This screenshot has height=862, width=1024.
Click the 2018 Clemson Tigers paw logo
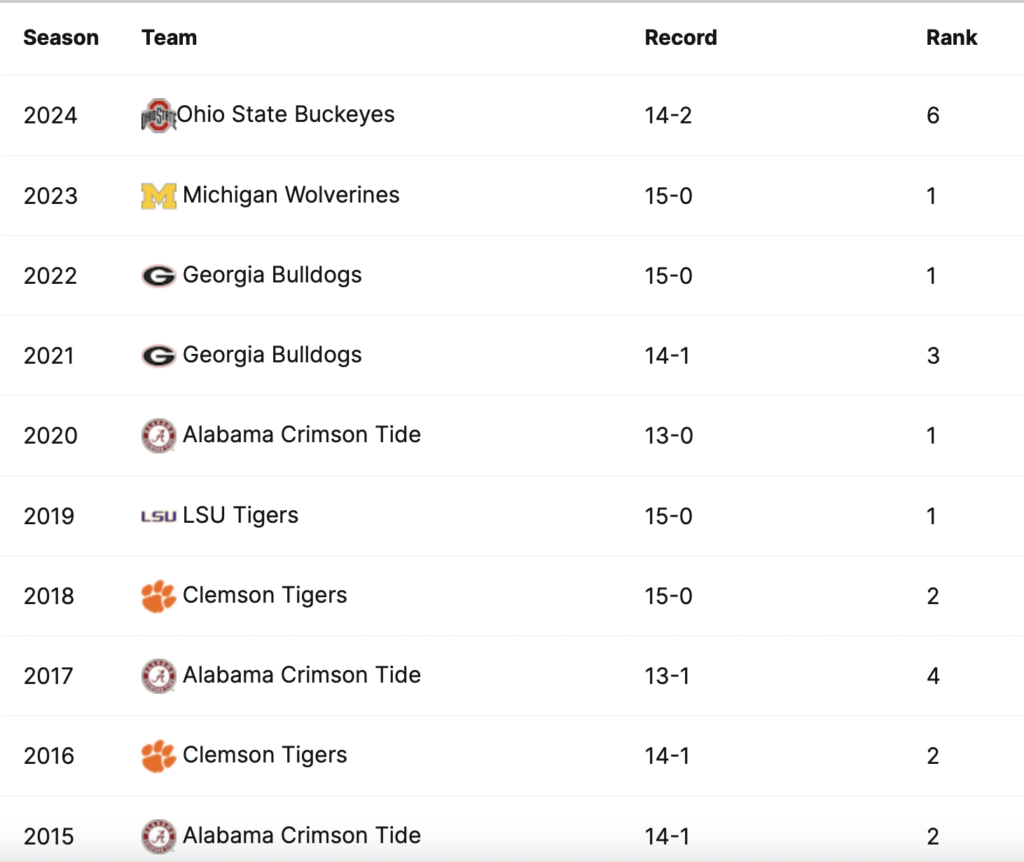[x=158, y=596]
